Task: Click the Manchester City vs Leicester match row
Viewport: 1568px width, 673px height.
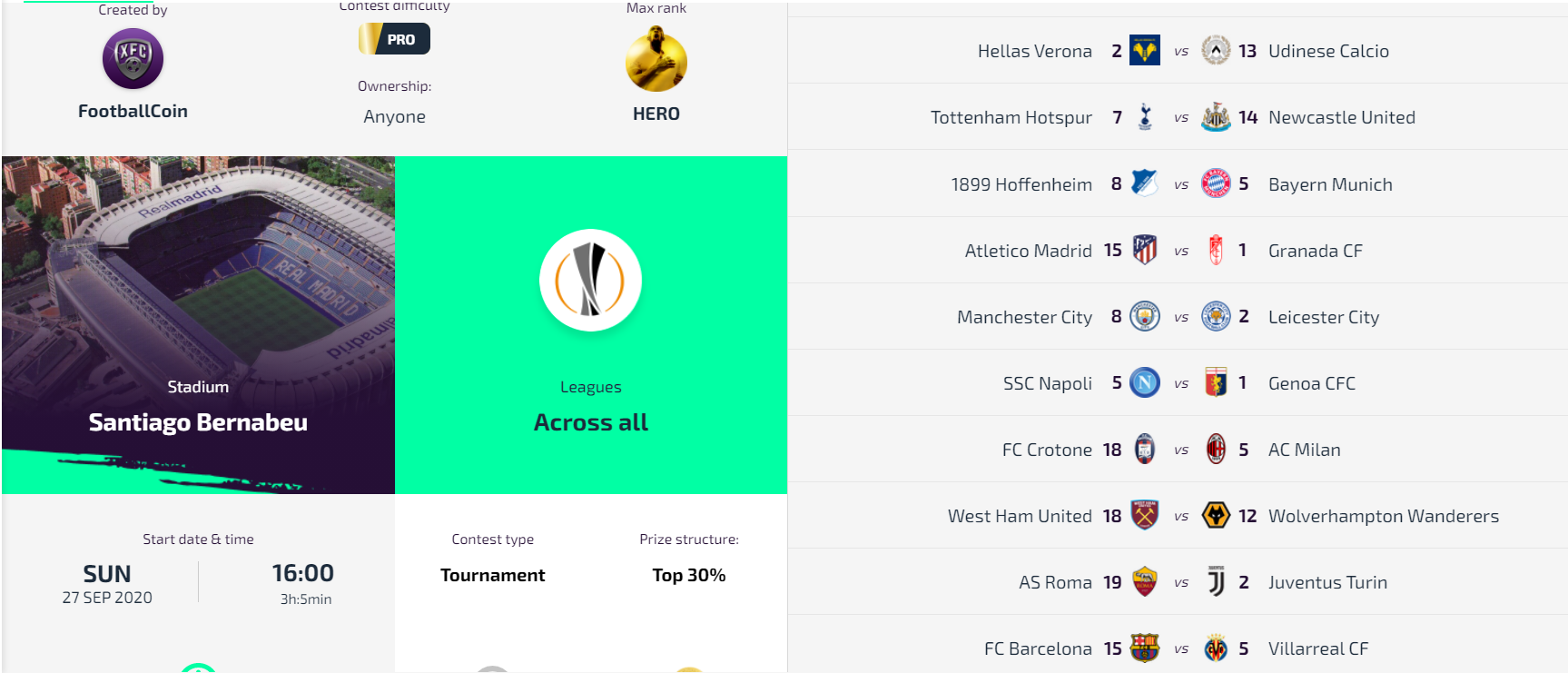Action: [1178, 316]
